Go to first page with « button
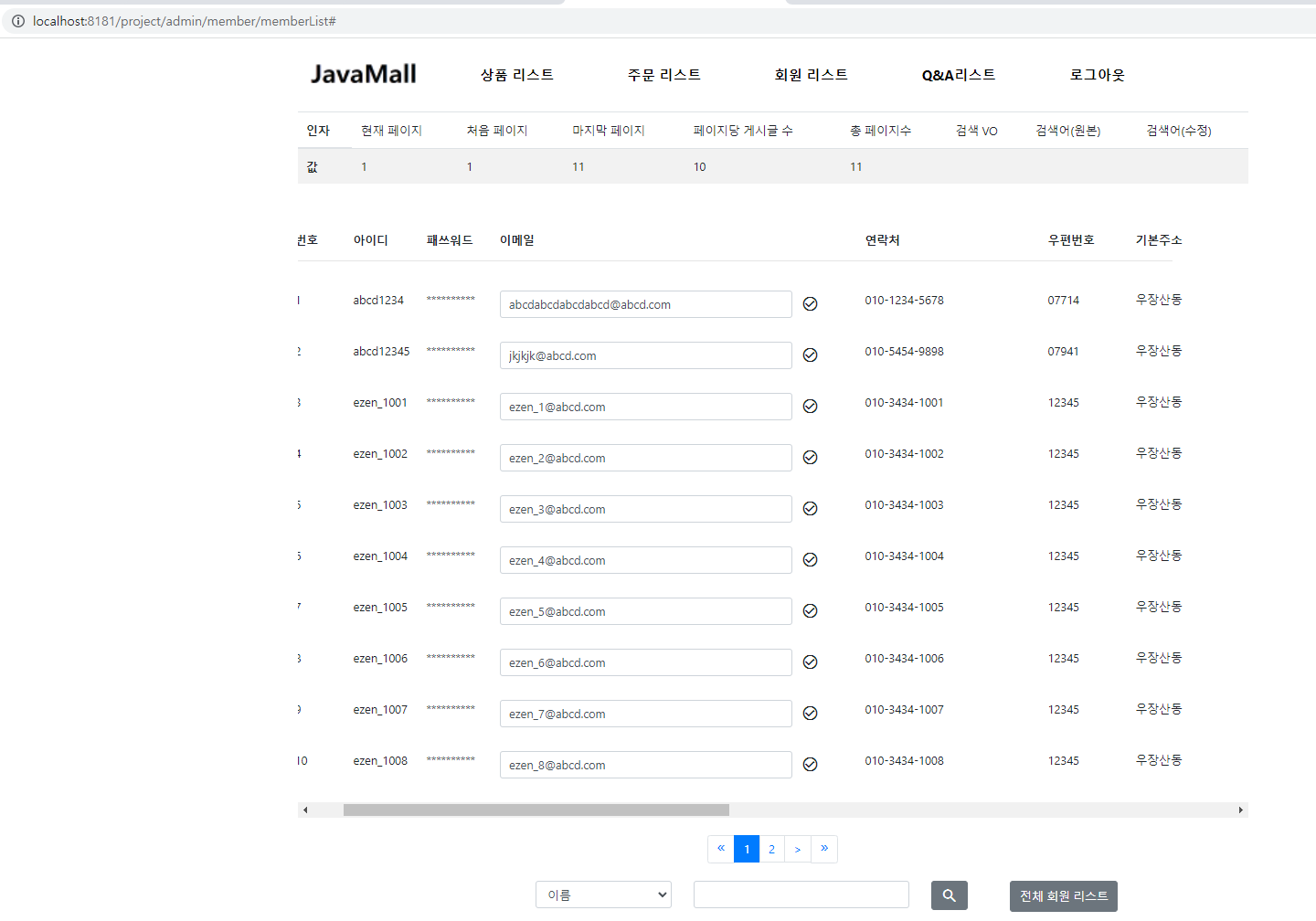This screenshot has width=1316, height=921. coord(721,849)
